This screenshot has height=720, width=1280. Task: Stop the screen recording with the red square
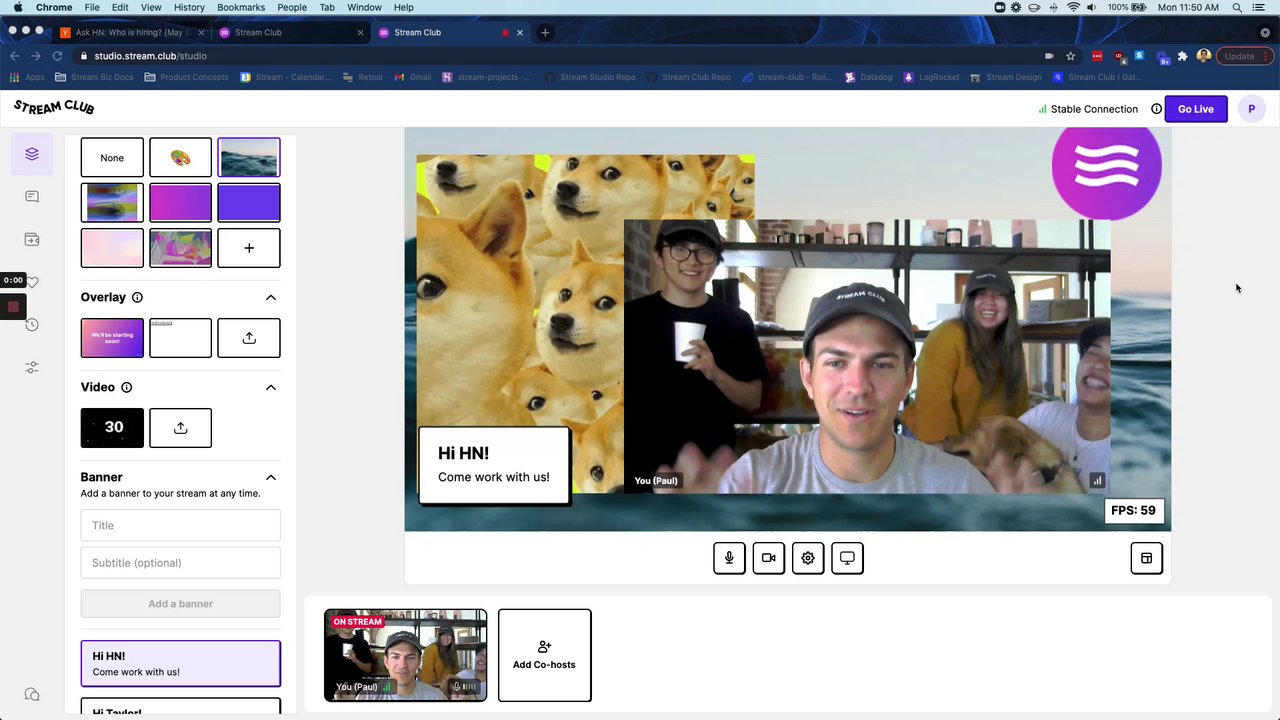pos(13,306)
